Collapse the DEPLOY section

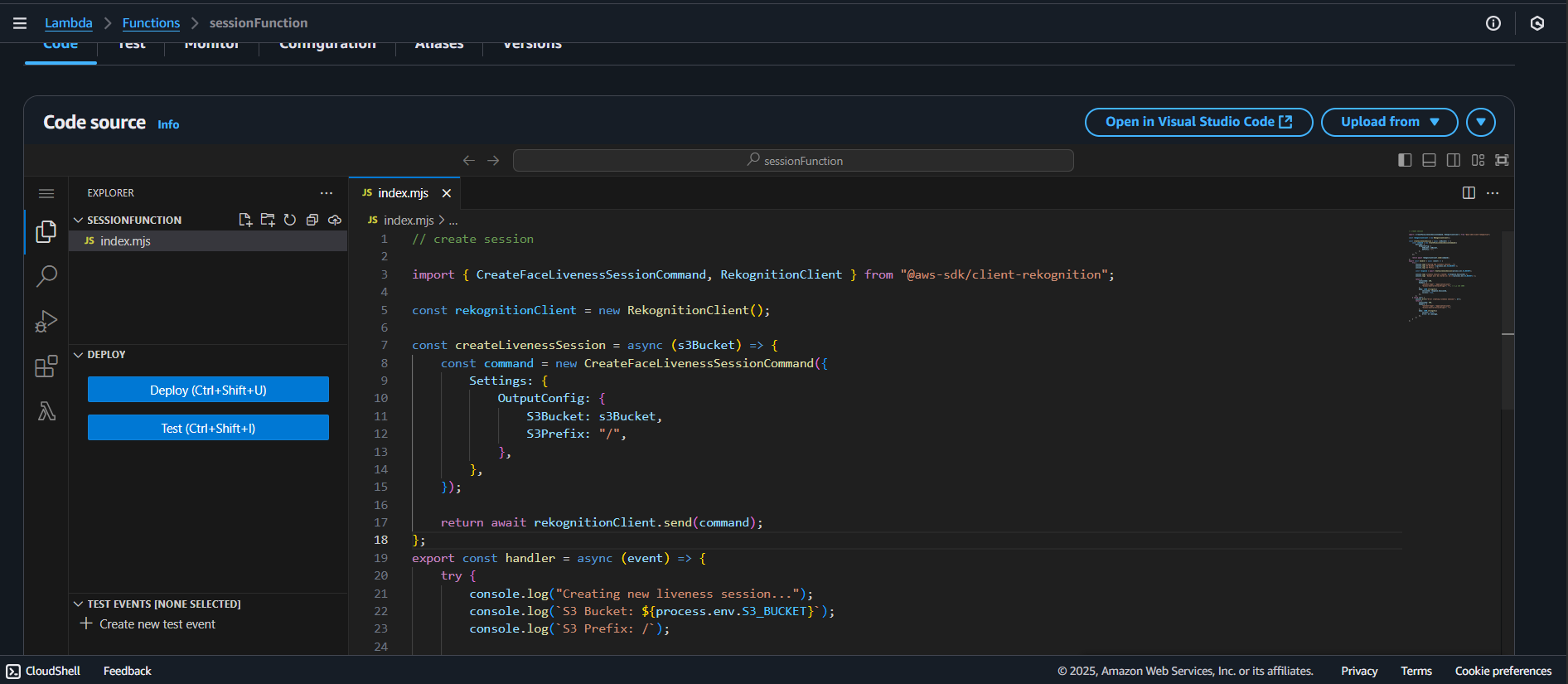tap(79, 355)
